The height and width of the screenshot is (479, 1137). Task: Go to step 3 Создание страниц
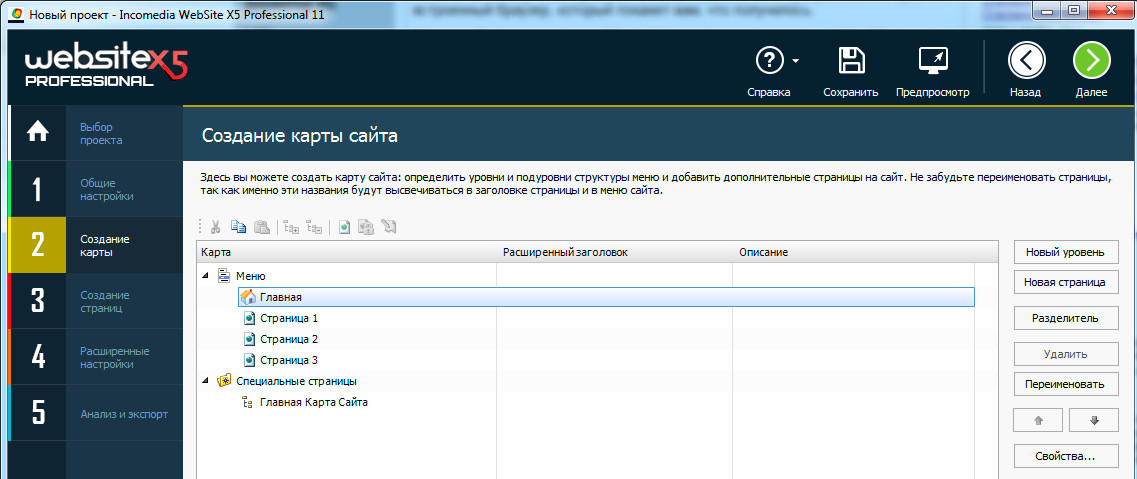96,302
